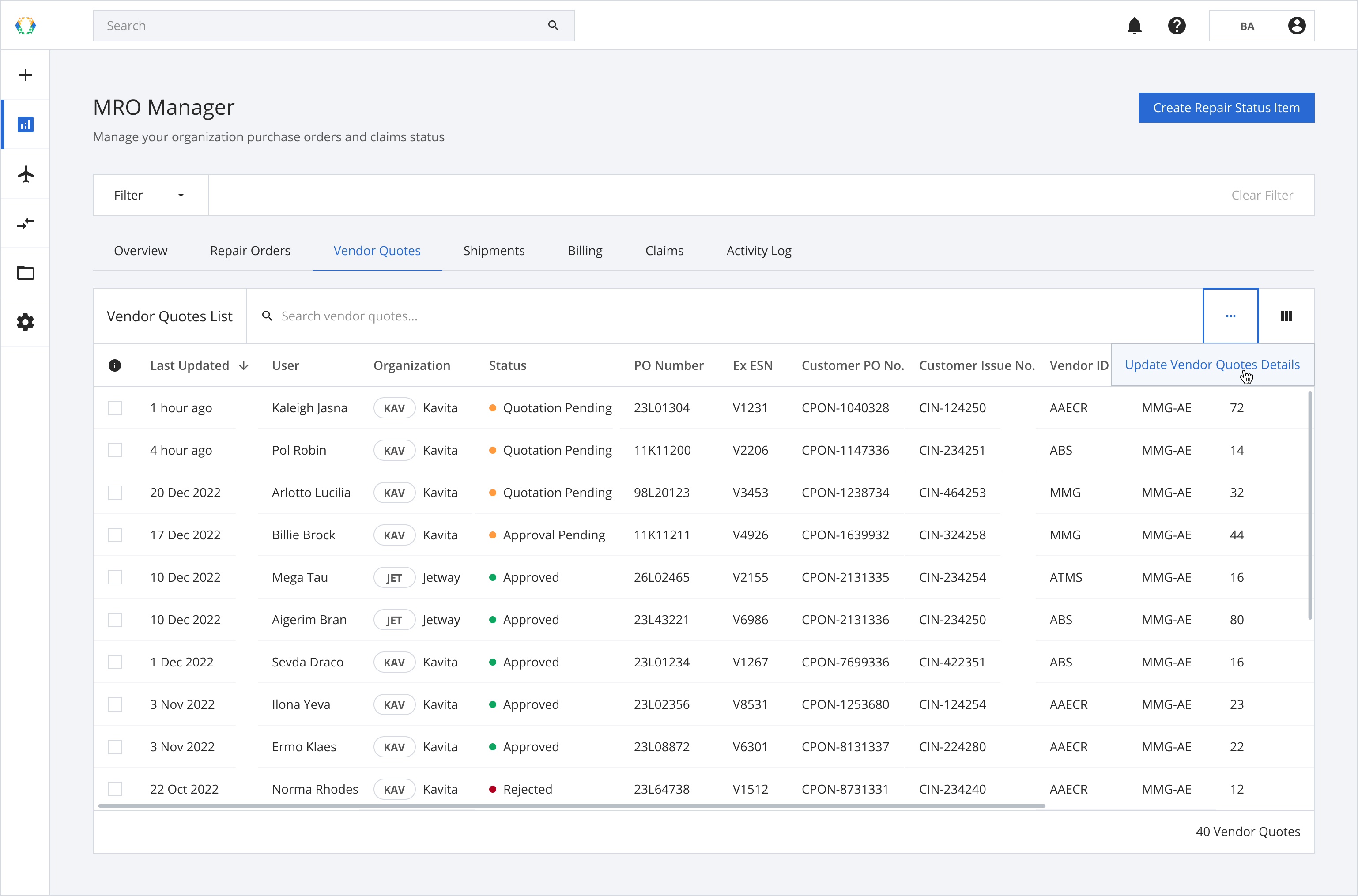Open the user account profile icon

1296,26
